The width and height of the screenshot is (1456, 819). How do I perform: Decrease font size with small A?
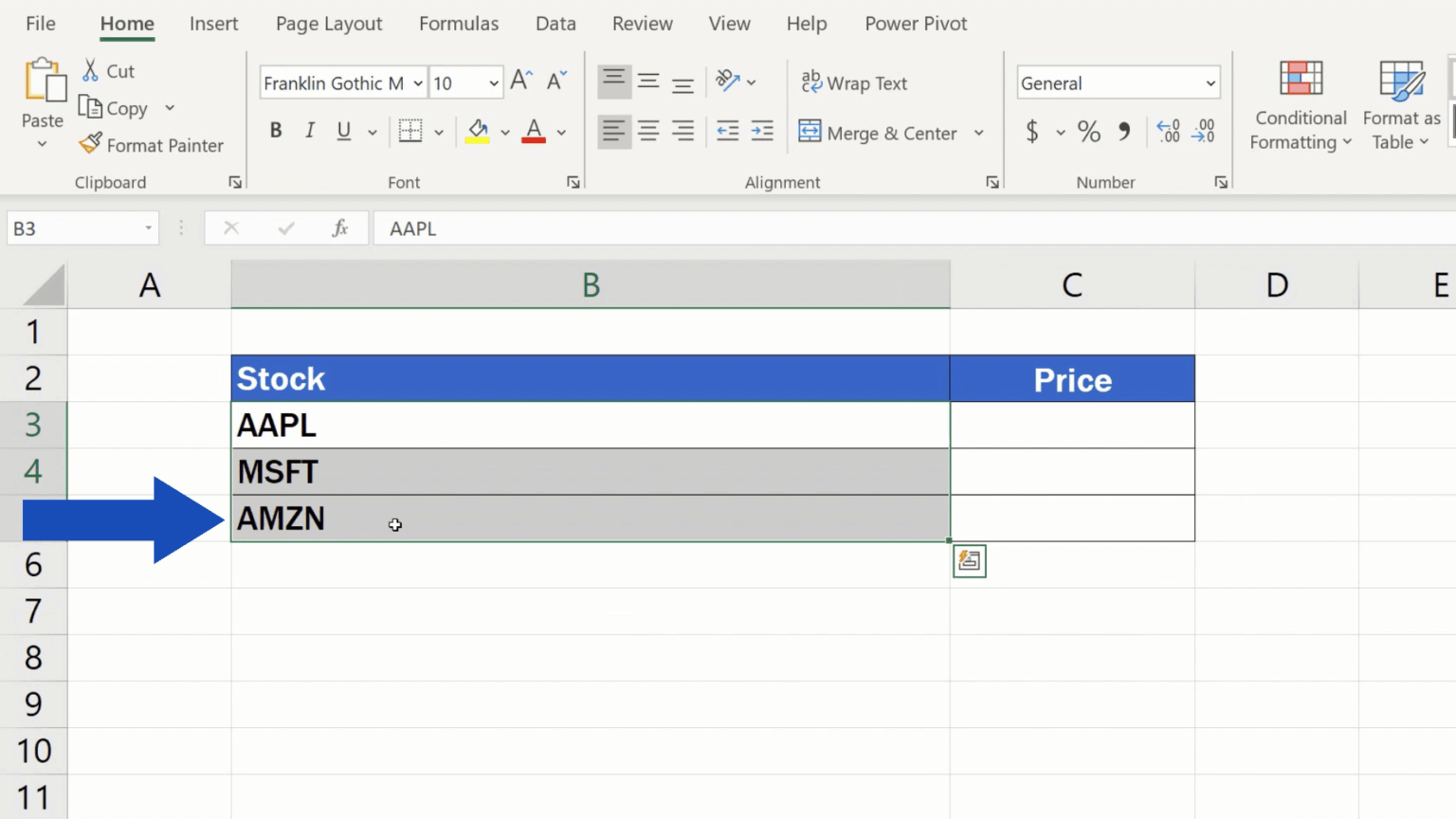[557, 82]
